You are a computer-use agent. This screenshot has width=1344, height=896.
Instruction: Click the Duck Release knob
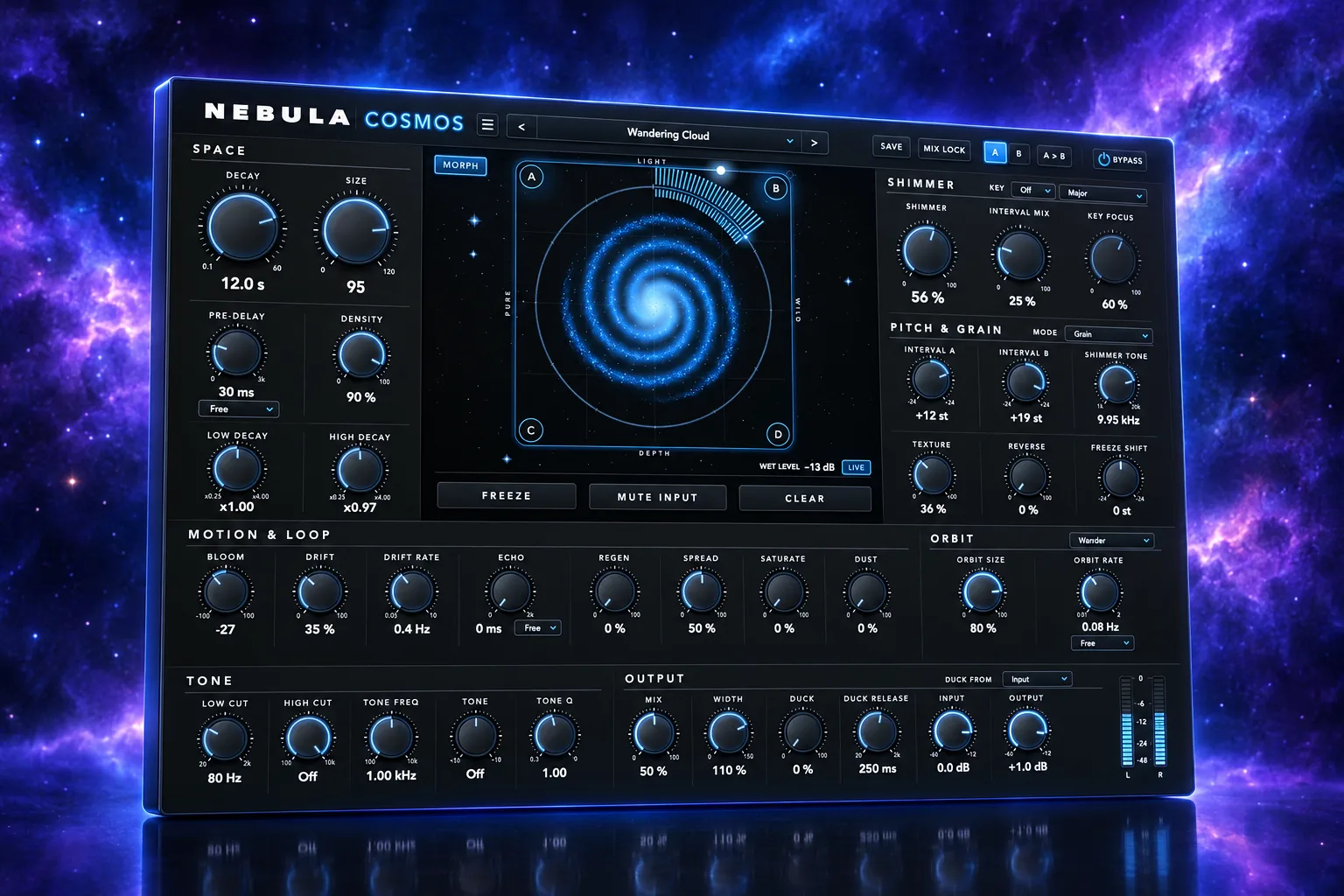[877, 731]
